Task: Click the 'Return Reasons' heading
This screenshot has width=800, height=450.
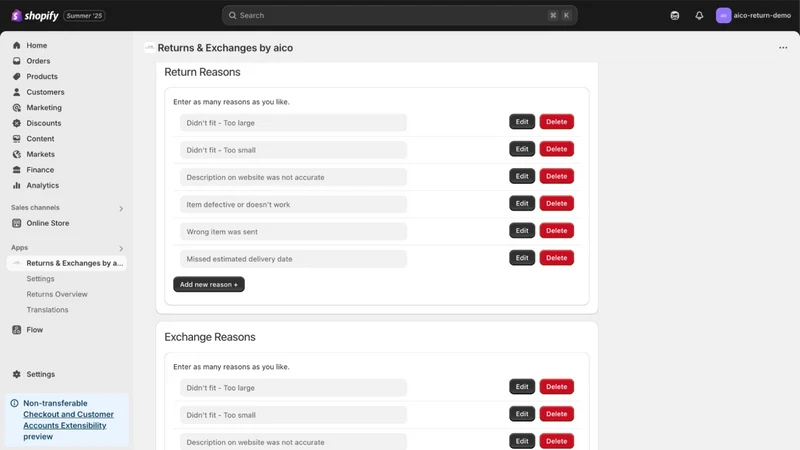Action: (x=202, y=72)
